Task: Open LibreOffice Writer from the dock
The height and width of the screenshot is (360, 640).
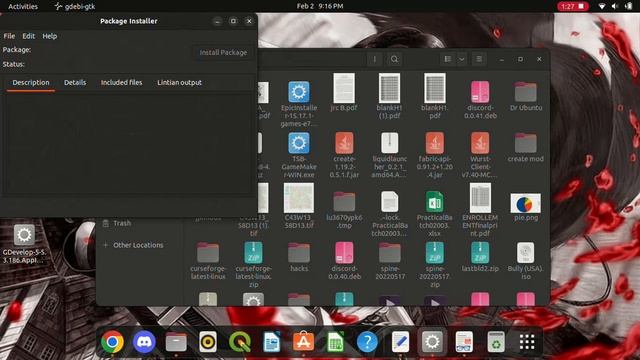Action: click(x=271, y=342)
